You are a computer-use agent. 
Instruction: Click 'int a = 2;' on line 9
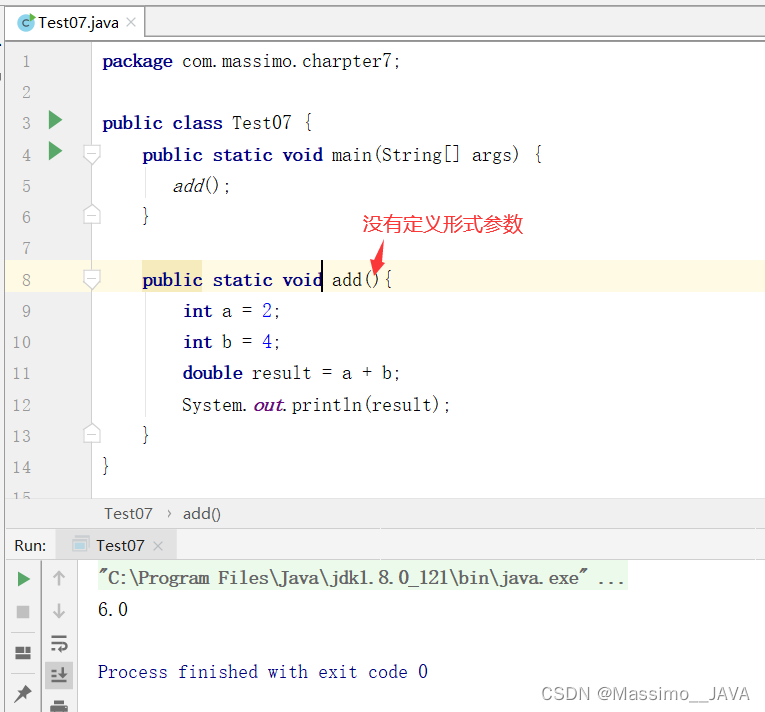click(231, 311)
